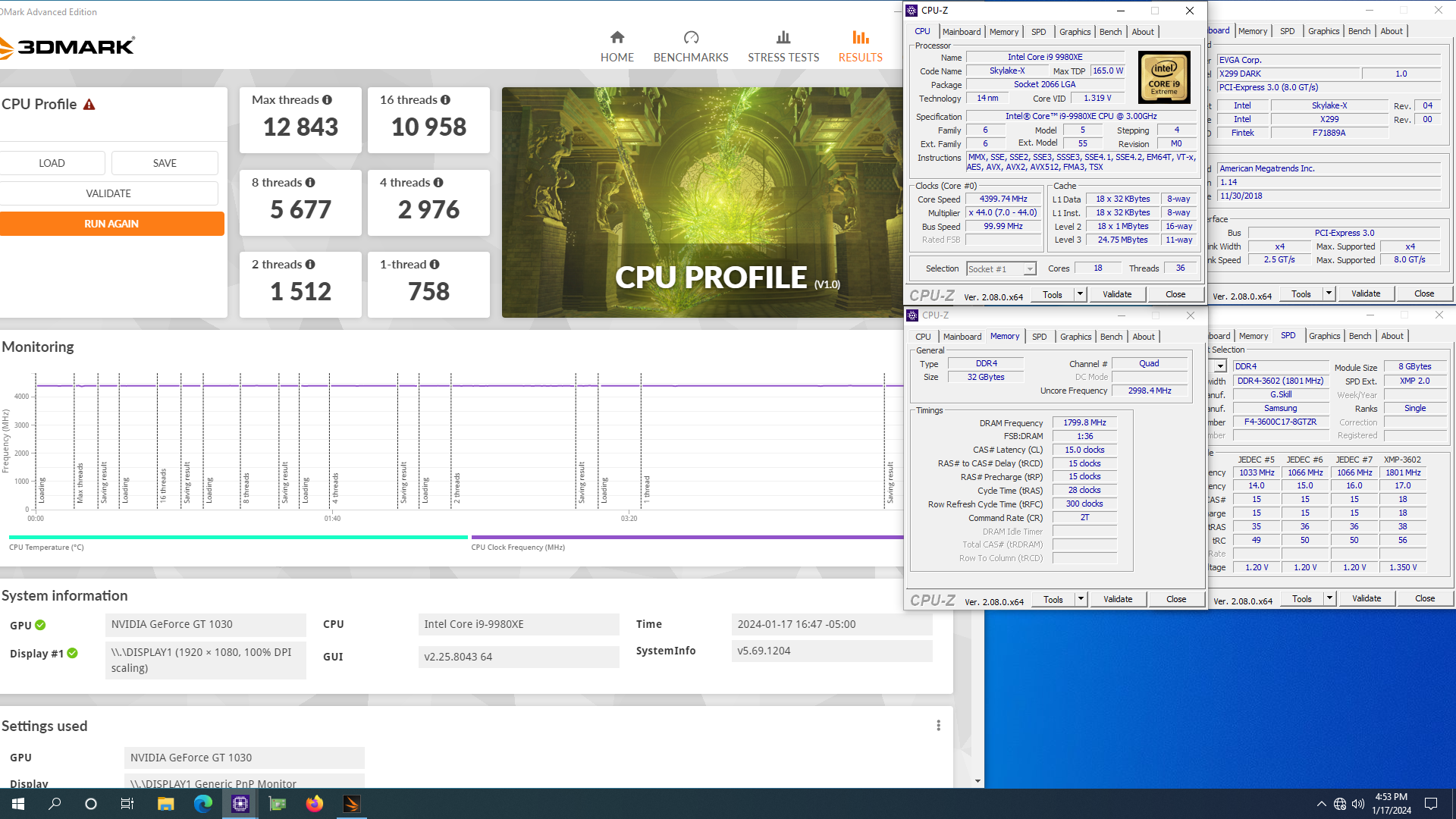
Task: Expand Tools dropdown arrow in CPU-Z SPD window
Action: tap(1329, 598)
